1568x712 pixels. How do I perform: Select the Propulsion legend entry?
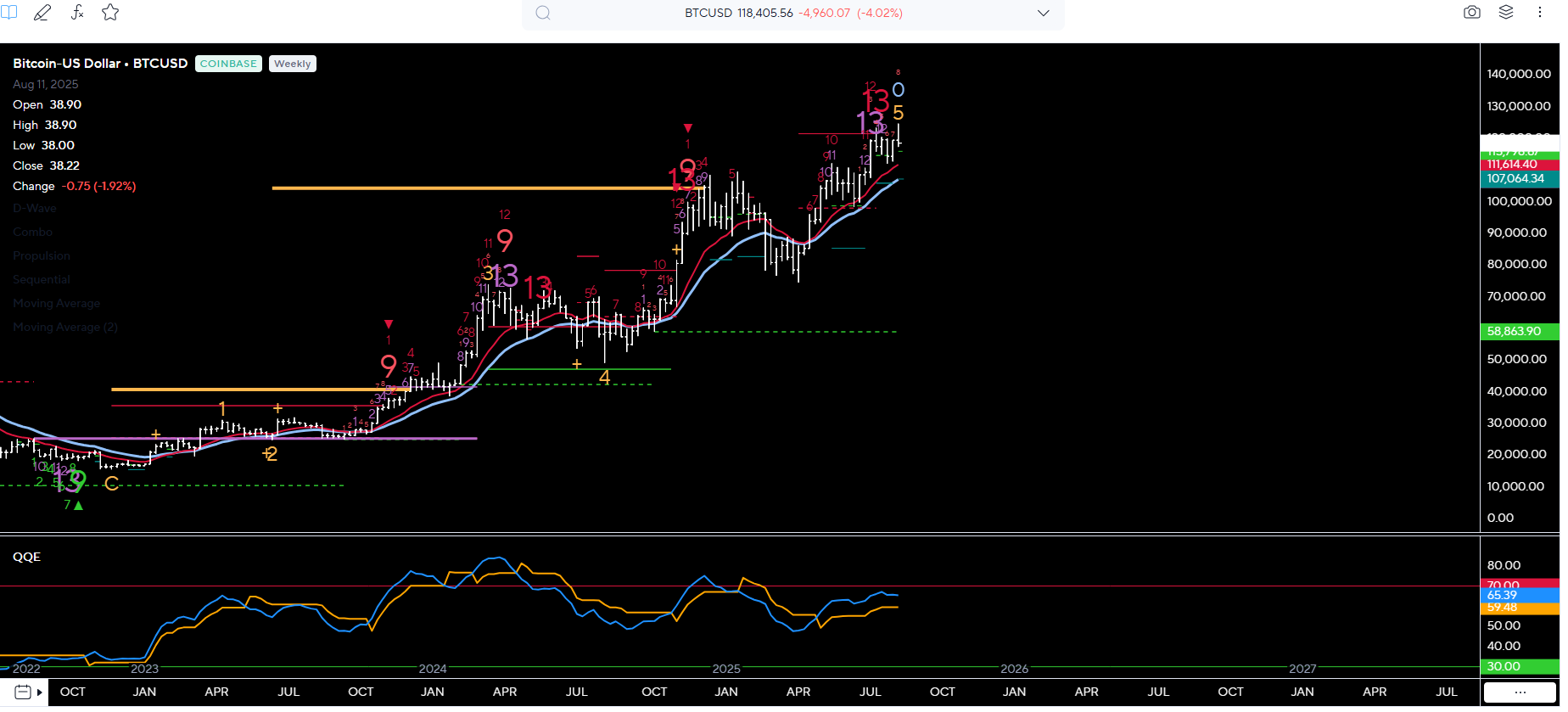point(42,256)
